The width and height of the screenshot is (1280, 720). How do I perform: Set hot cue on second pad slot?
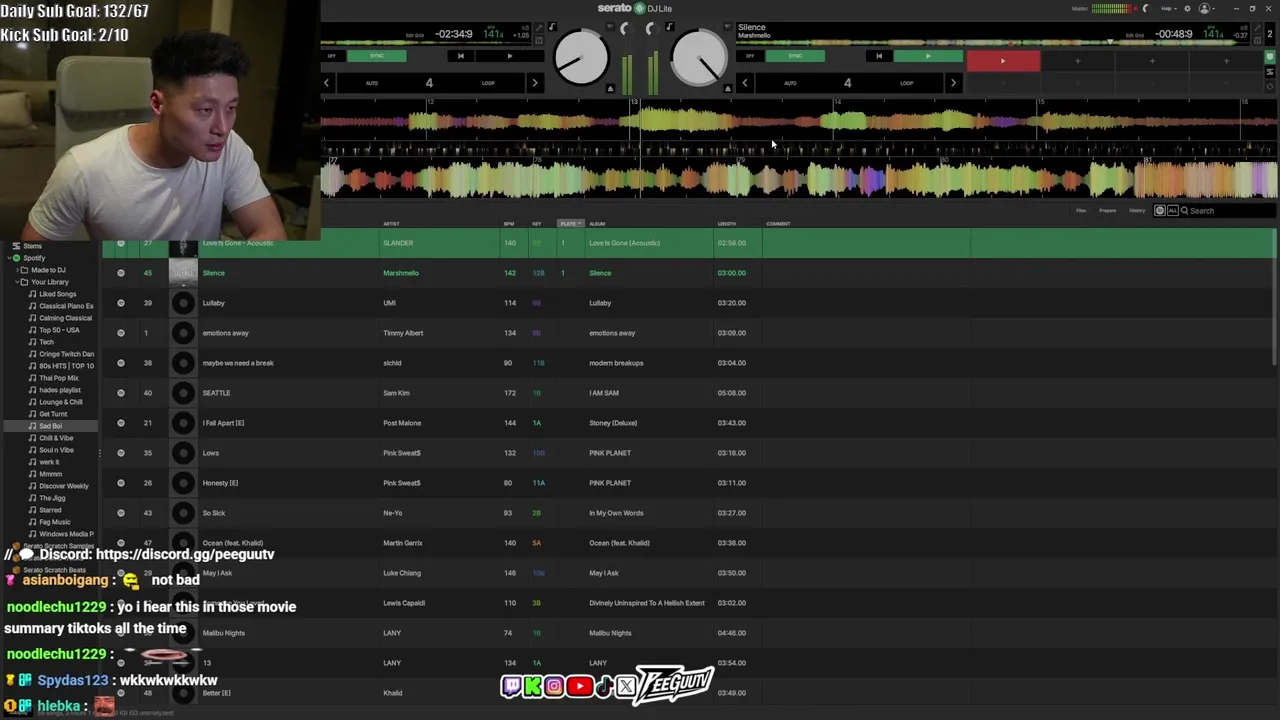coord(1077,62)
